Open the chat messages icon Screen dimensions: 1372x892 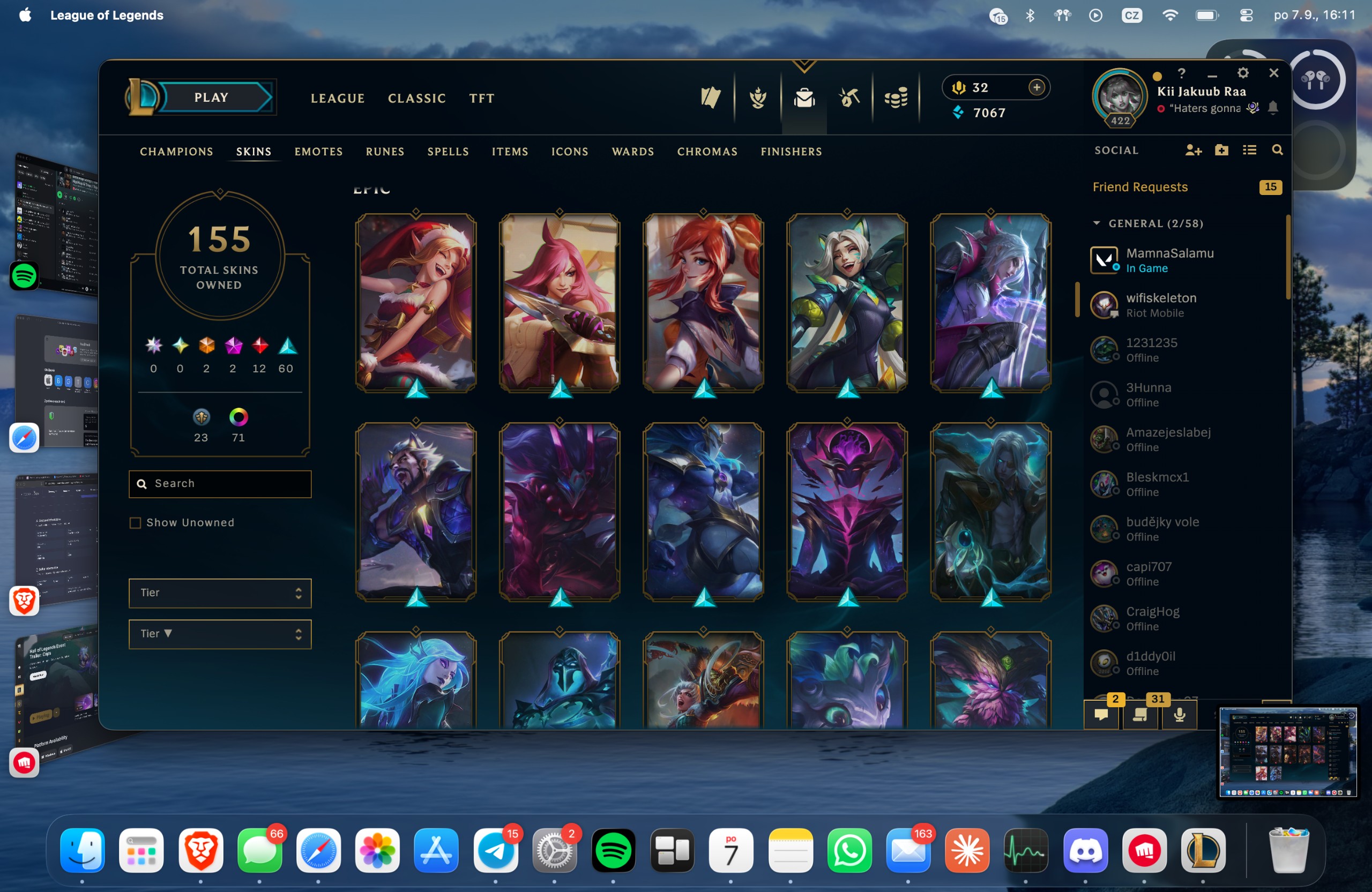tap(1102, 715)
